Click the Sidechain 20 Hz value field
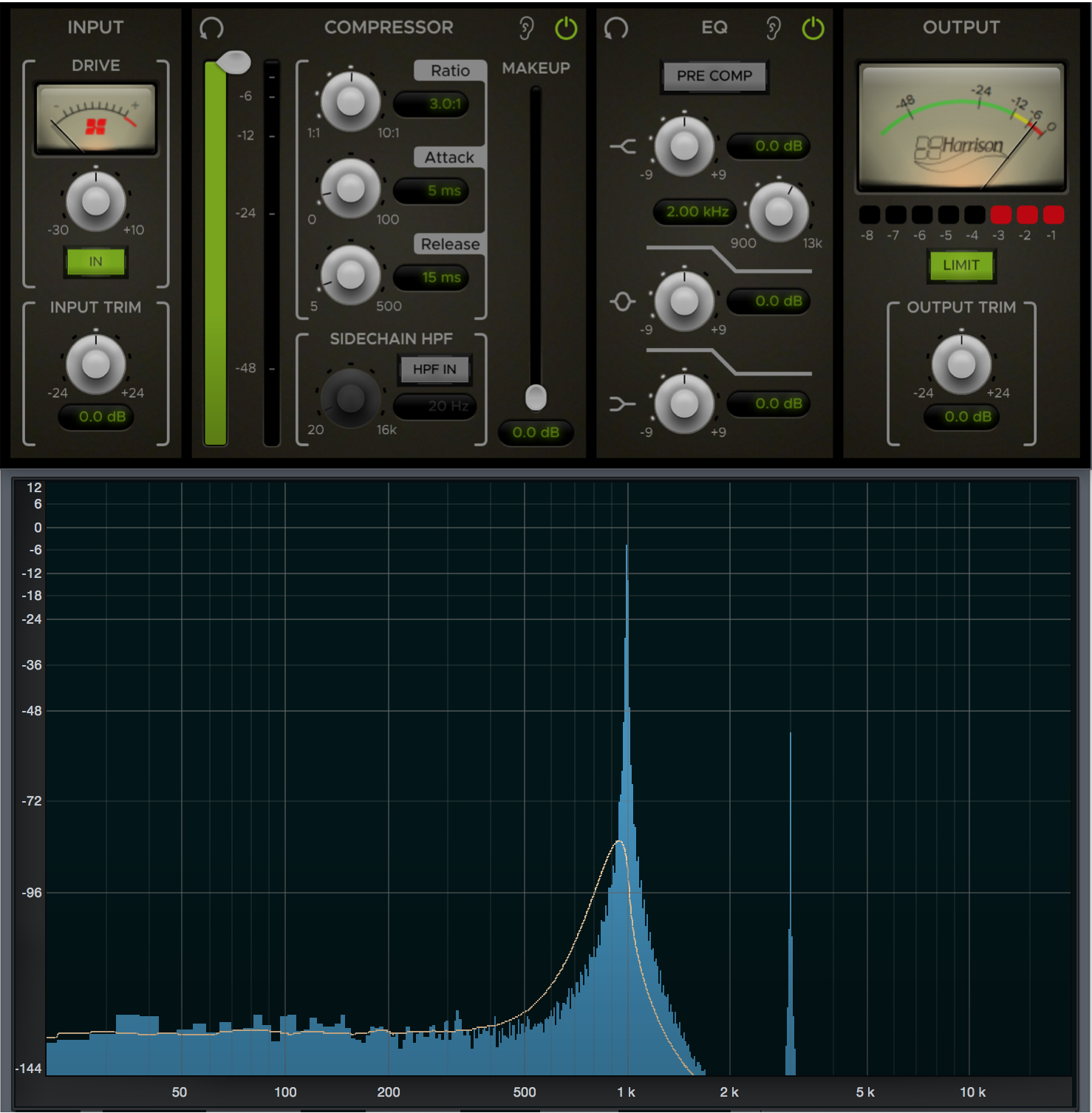 pos(434,406)
